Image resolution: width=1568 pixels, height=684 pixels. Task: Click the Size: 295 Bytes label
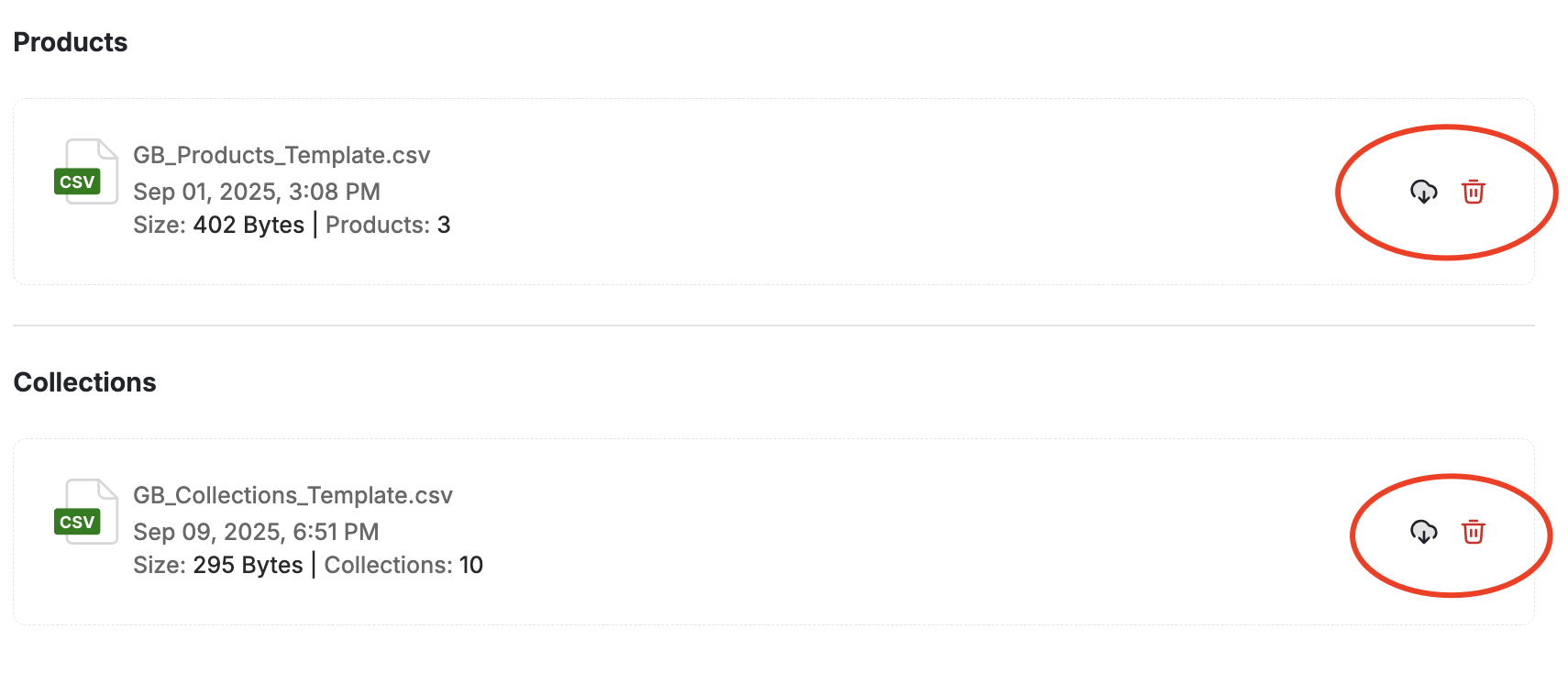pyautogui.click(x=218, y=565)
